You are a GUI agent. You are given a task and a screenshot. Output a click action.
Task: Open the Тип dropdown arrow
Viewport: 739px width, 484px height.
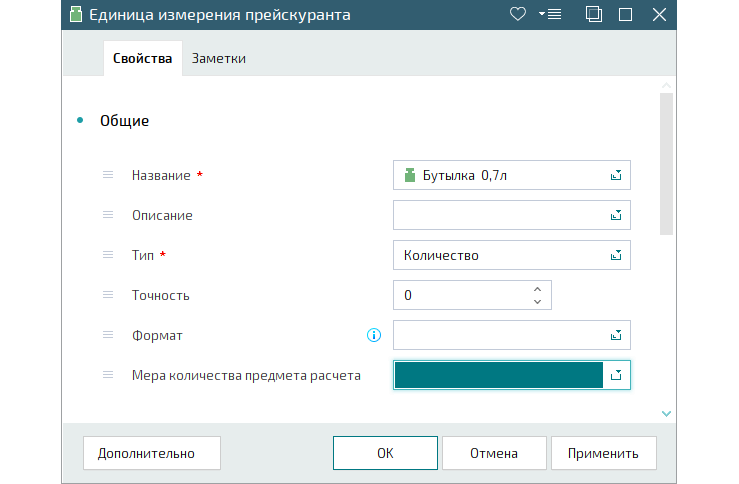pyautogui.click(x=616, y=255)
